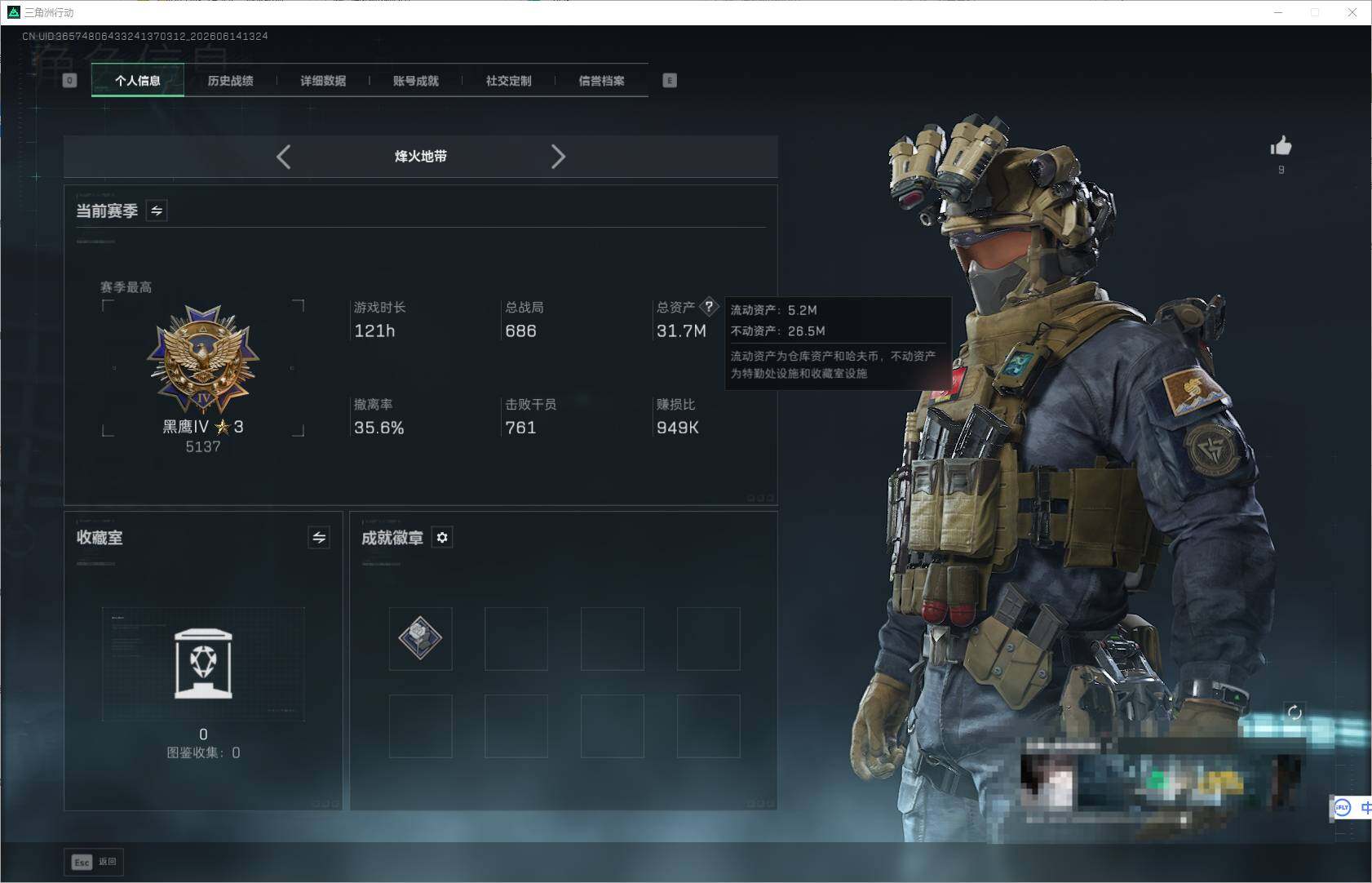
Task: Click the 当前赛季 heading
Action: [x=107, y=211]
